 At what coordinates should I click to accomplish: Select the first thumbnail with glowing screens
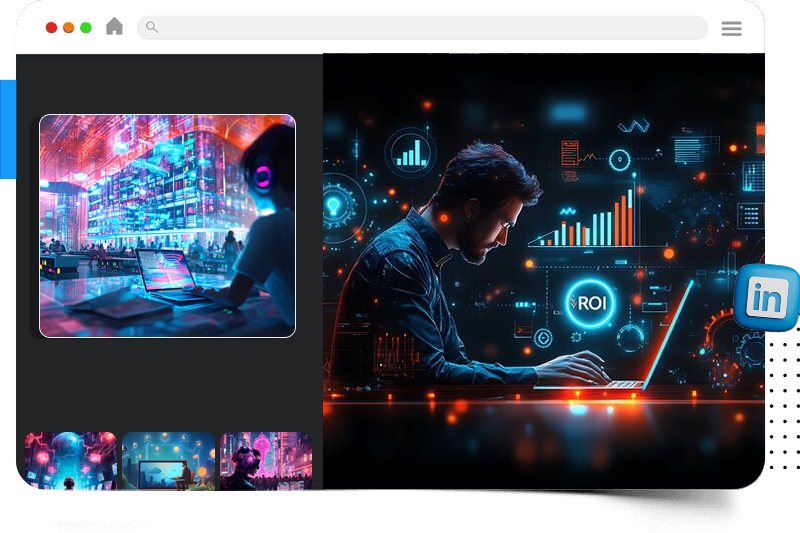click(71, 468)
